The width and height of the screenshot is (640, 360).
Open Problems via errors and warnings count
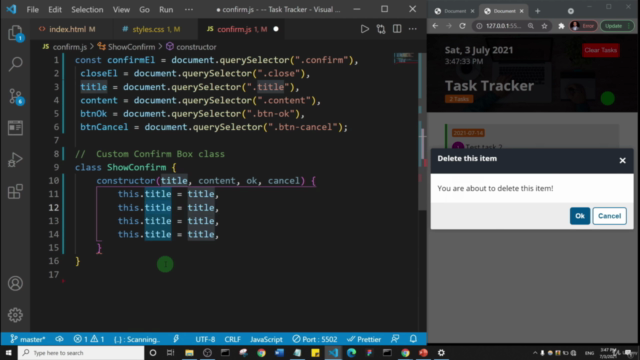[x=89, y=339]
